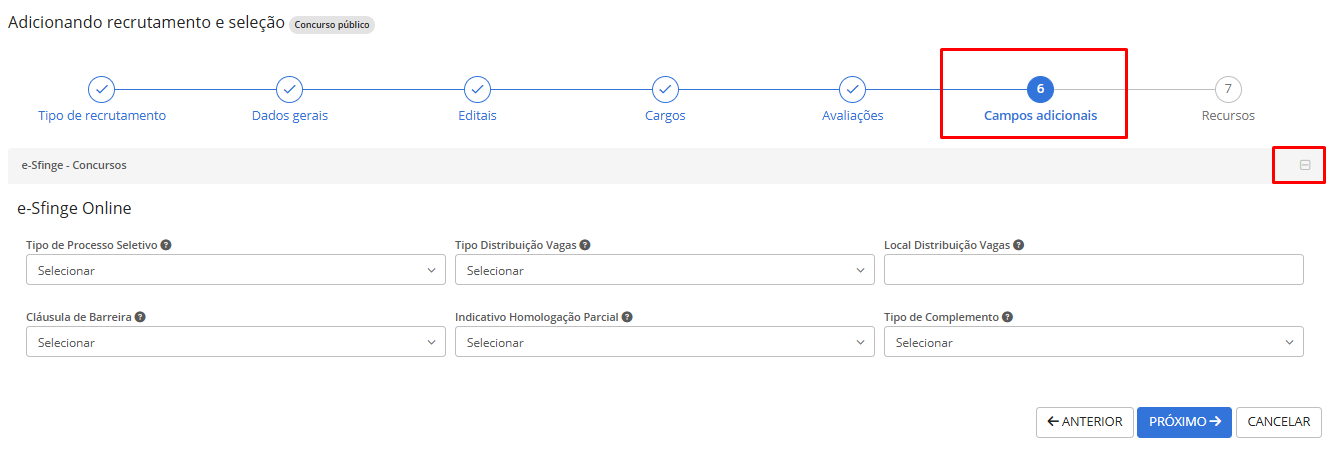Screen dimensions: 1334x452
Task: Jump to the Dados gerais step
Action: tap(290, 90)
